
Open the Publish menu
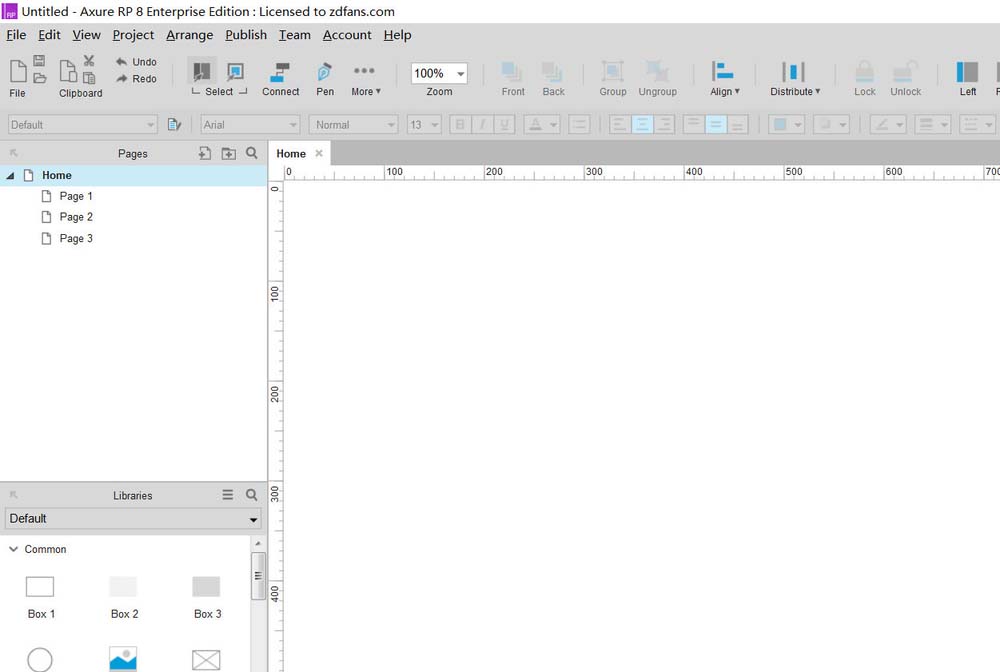click(x=246, y=35)
